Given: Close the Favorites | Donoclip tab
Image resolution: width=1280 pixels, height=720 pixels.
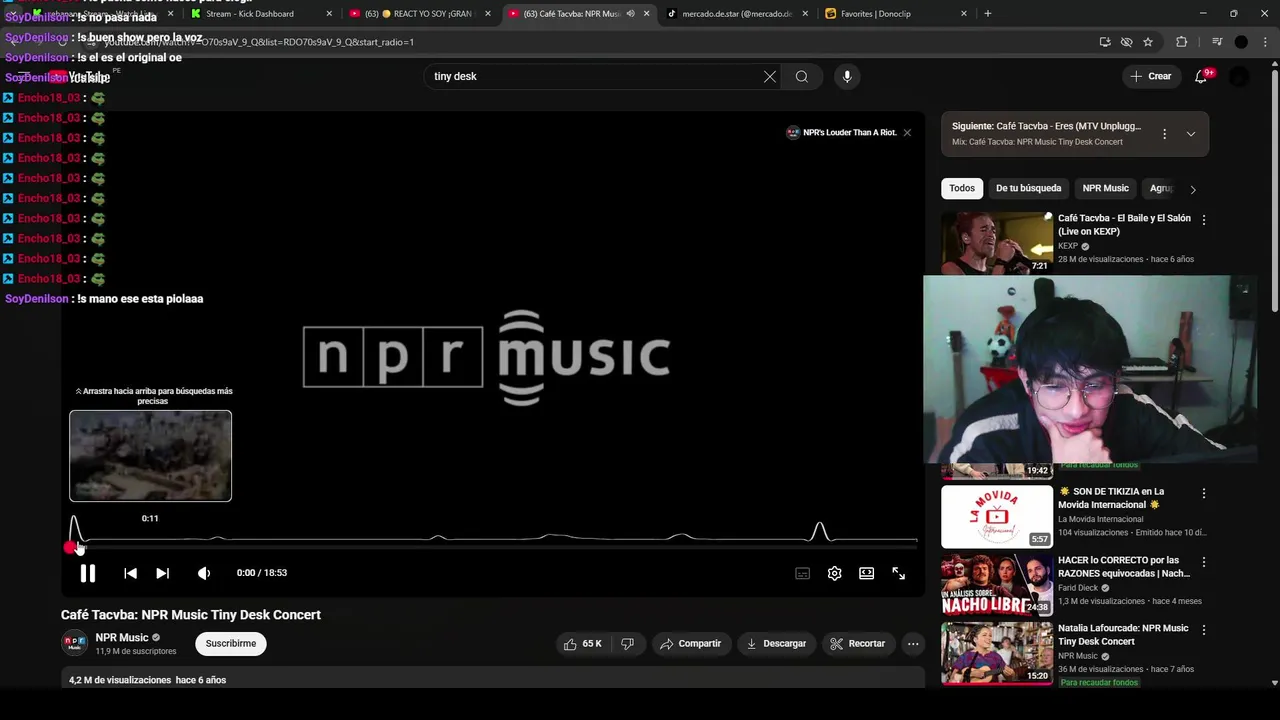Looking at the screenshot, I should pos(964,14).
